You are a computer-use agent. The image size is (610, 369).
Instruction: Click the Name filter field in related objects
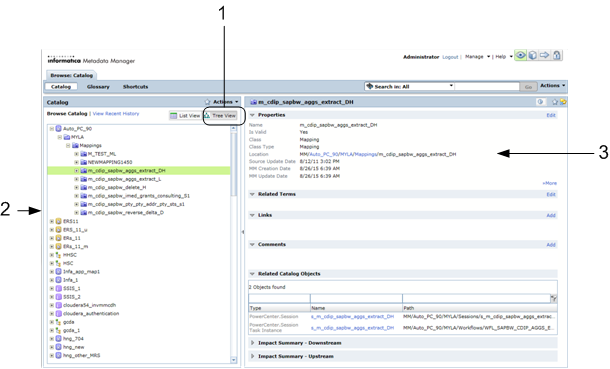pyautogui.click(x=356, y=299)
